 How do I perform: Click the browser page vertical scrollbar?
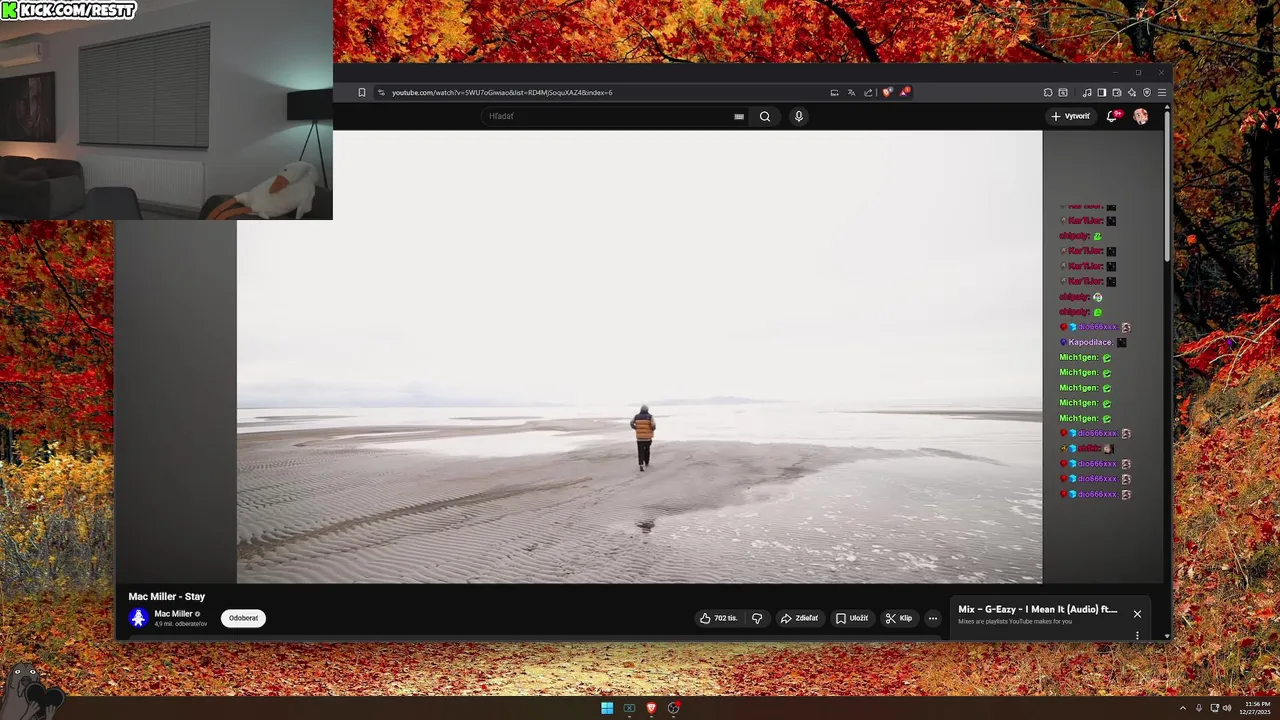(1167, 188)
